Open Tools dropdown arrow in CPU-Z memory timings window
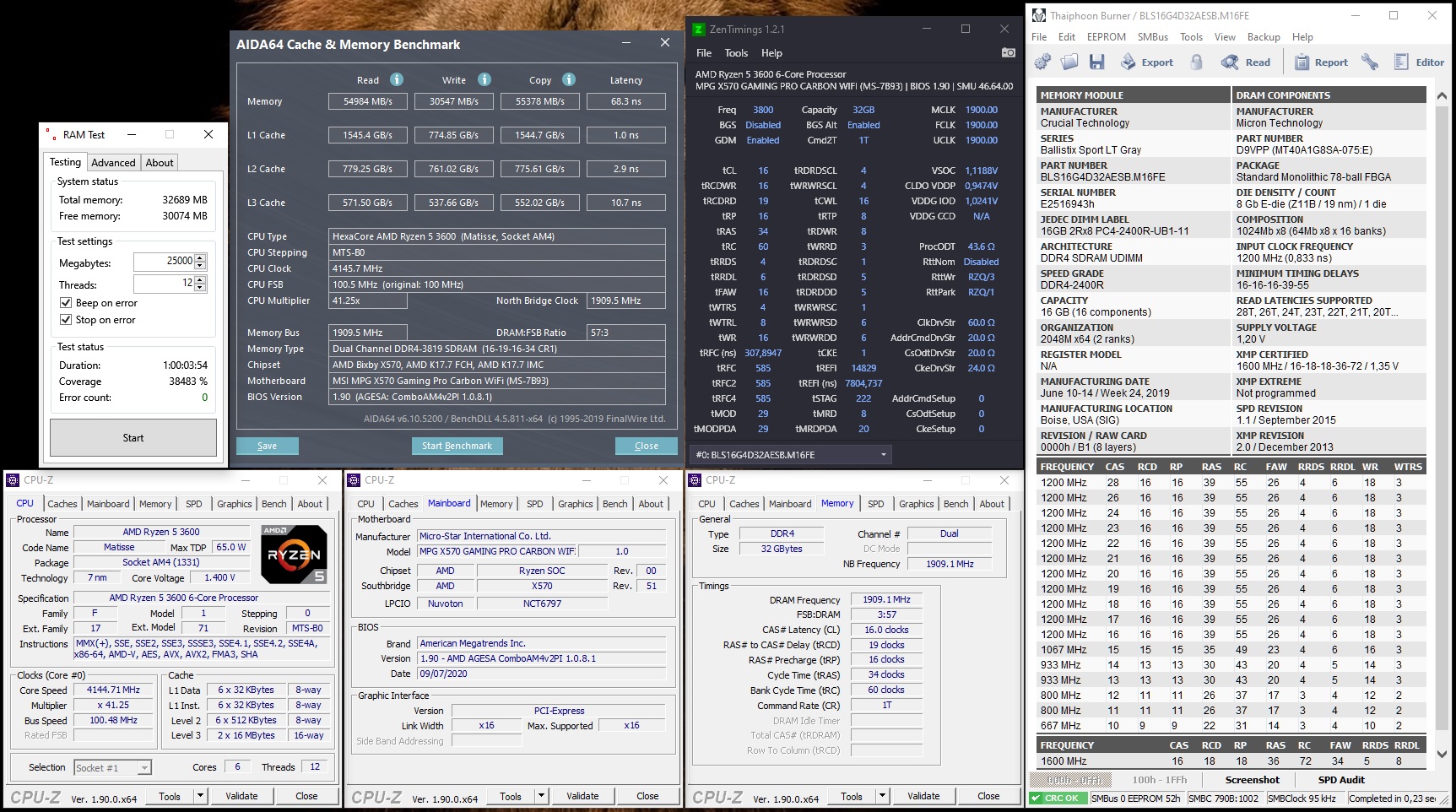This screenshot has width=1456, height=812. 882,795
